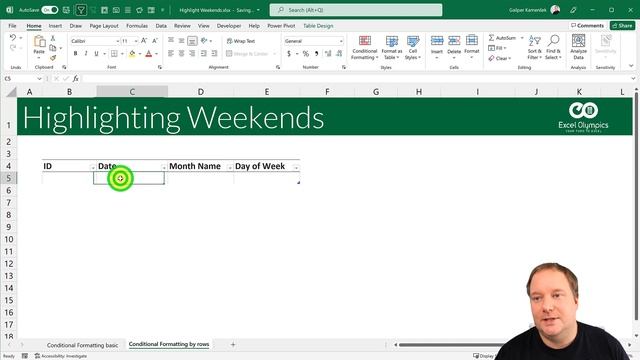Click the Delete cells icon

(454, 41)
